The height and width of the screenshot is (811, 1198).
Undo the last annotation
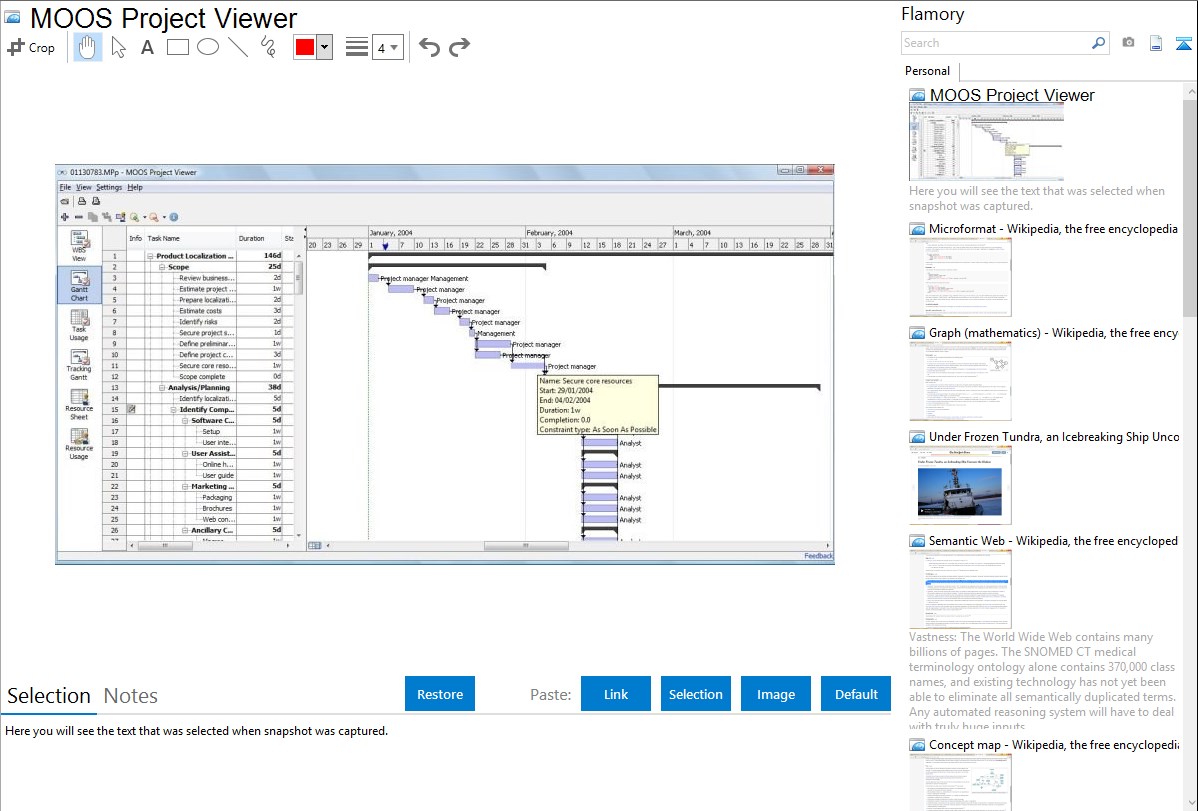click(429, 47)
